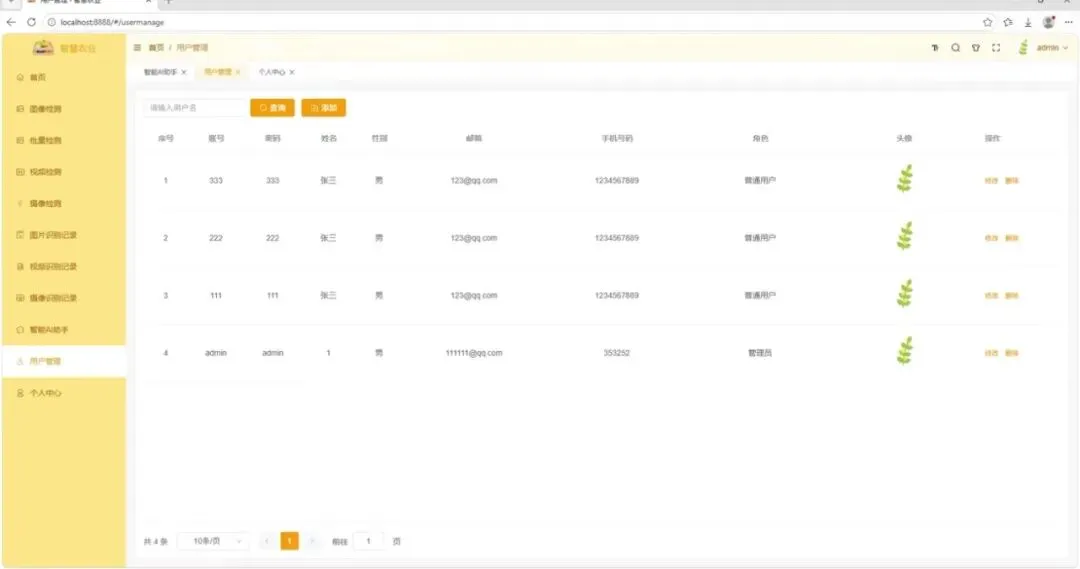Click the avatar image in admin row
Viewport: 1080px width, 569px height.
tap(904, 351)
